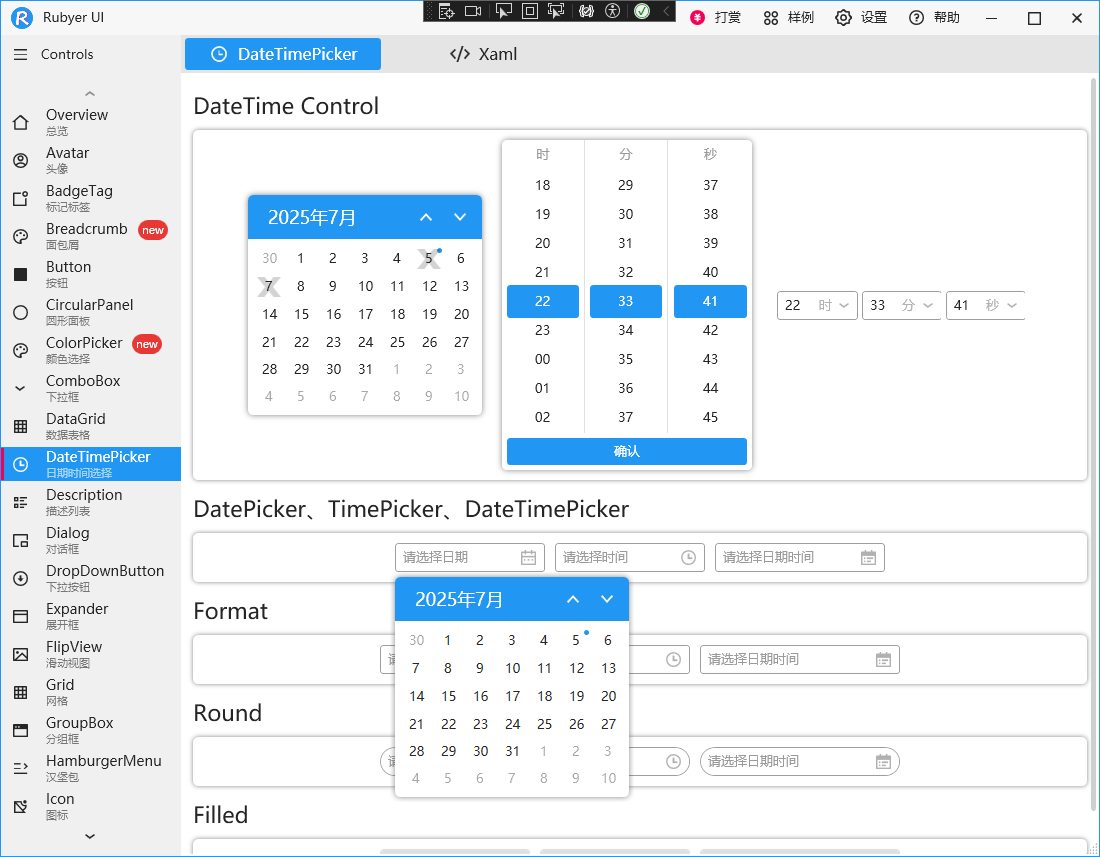Open the 秒 second dropdown showing 41
The width and height of the screenshot is (1100, 857).
coord(986,305)
